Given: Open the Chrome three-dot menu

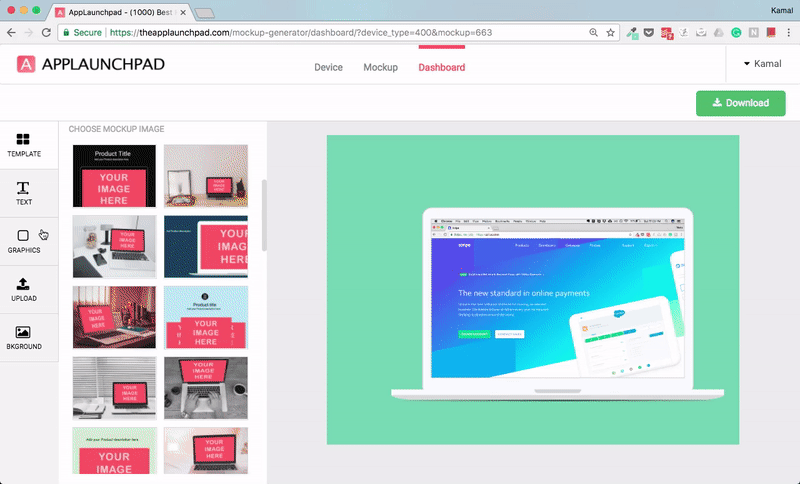Looking at the screenshot, I should (787, 32).
